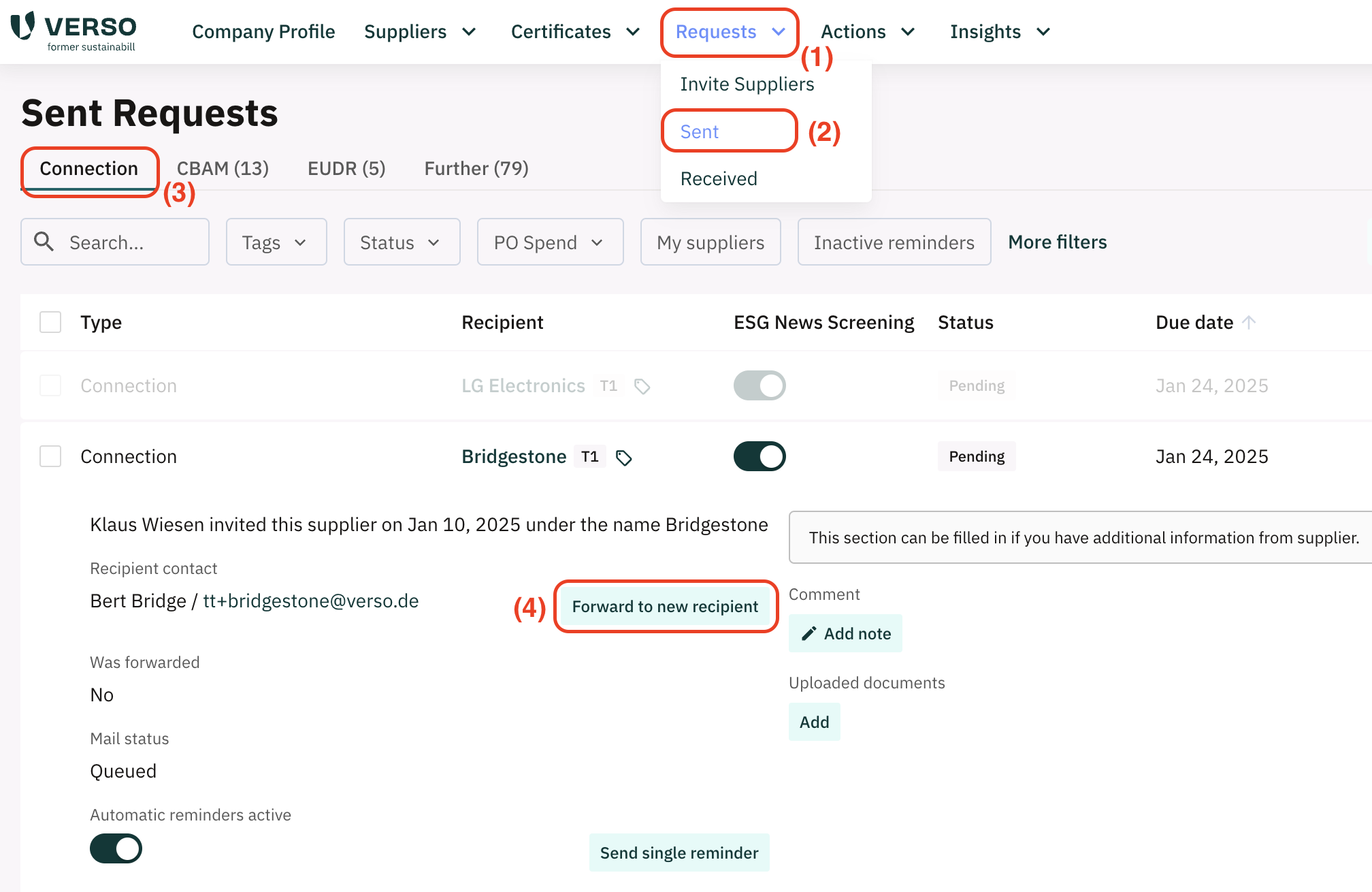The height and width of the screenshot is (892, 1372).
Task: Open More filters
Action: 1058,242
